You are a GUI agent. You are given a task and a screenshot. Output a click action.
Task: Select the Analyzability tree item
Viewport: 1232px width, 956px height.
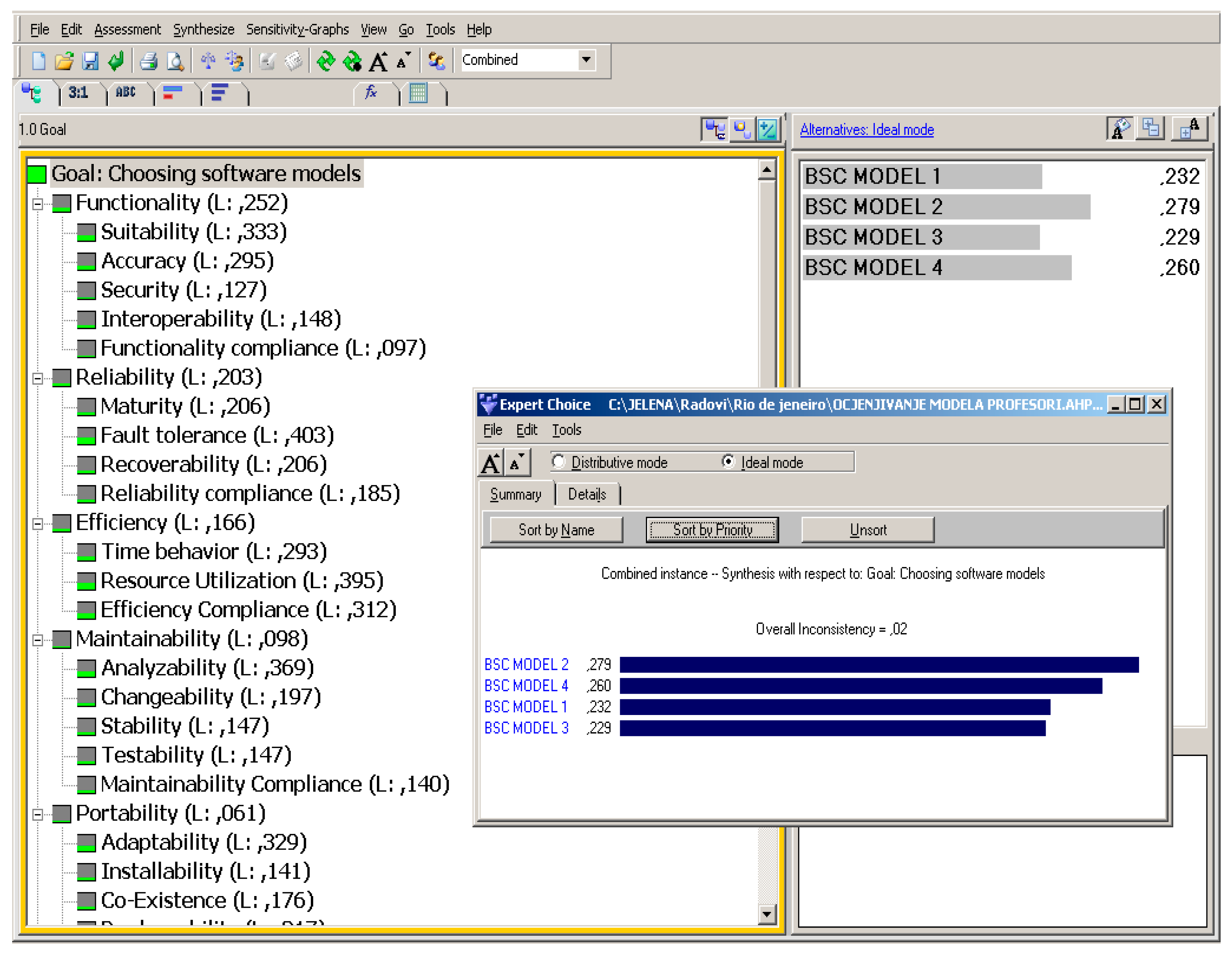(208, 668)
